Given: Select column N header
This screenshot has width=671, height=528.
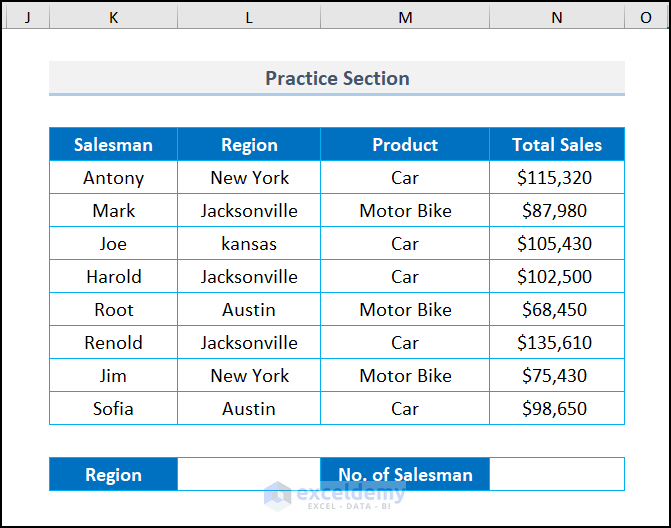Looking at the screenshot, I should [x=557, y=18].
